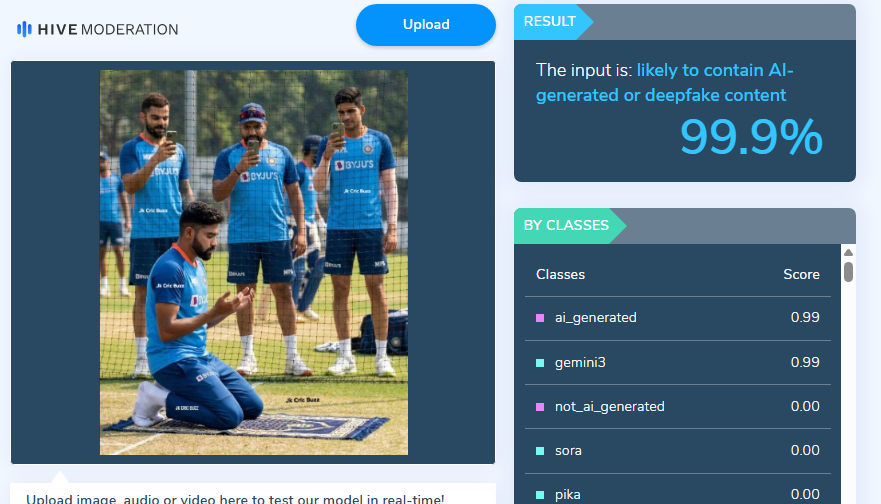
Task: Select the gemini3 class row
Action: click(x=678, y=362)
